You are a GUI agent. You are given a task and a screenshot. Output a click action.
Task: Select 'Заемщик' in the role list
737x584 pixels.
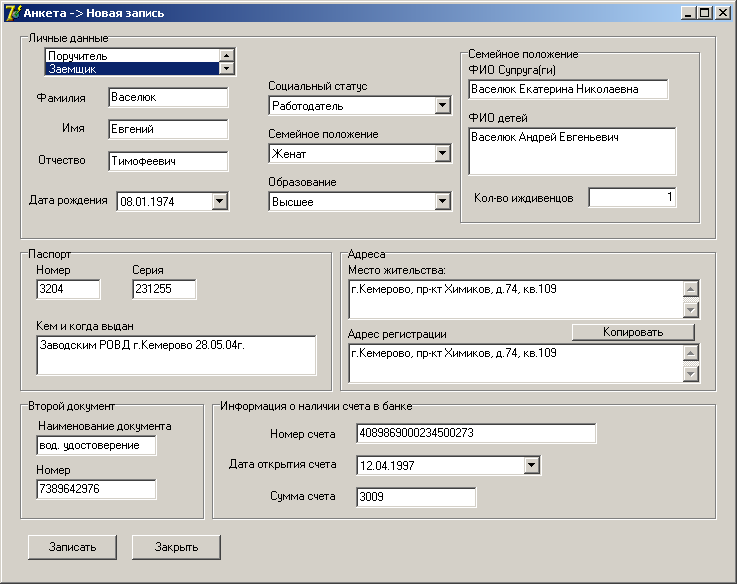pos(133,69)
